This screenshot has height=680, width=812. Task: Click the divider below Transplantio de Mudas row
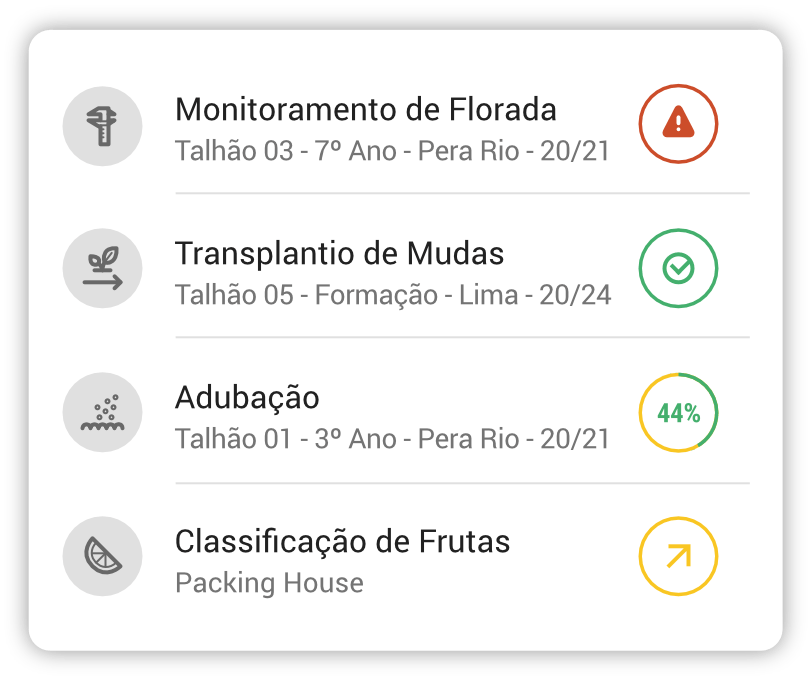462,337
